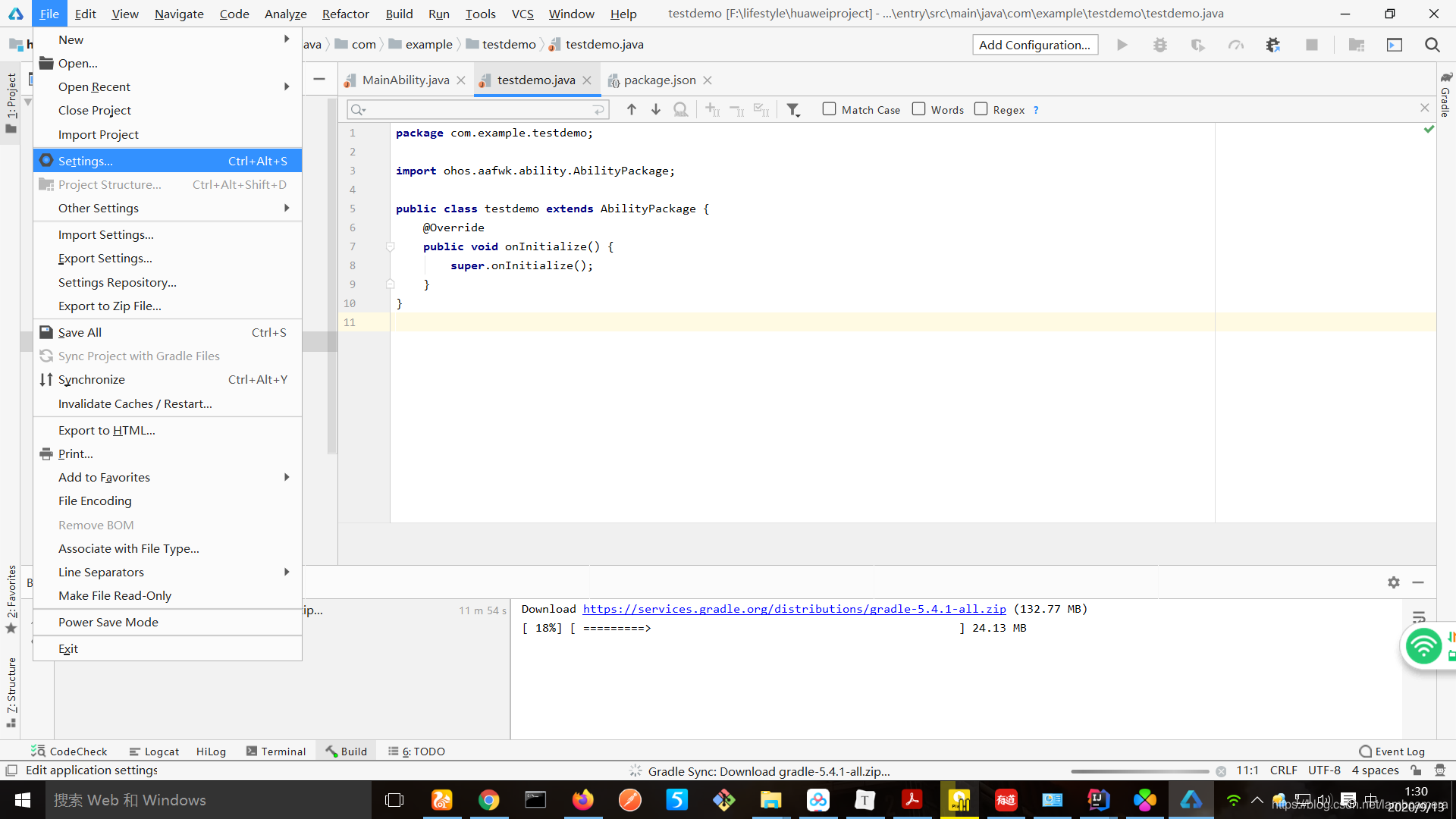This screenshot has height=819, width=1456.
Task: Expand the Other Settings submenu
Action: (168, 208)
